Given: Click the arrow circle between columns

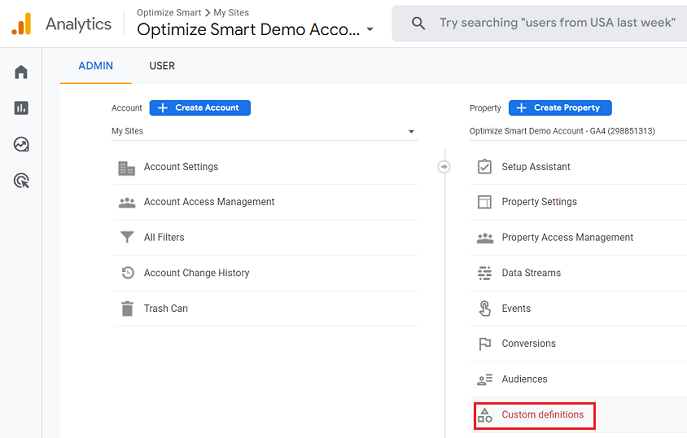Looking at the screenshot, I should click(444, 166).
